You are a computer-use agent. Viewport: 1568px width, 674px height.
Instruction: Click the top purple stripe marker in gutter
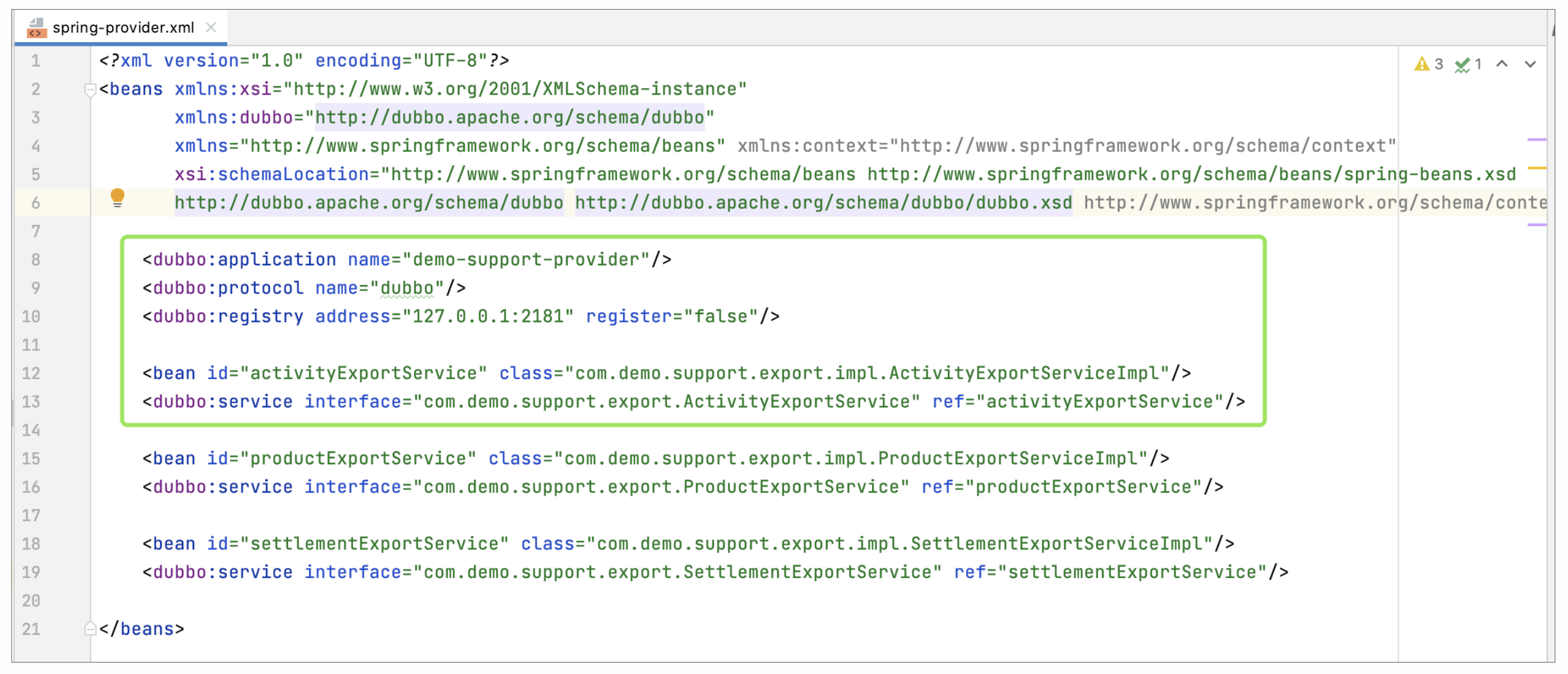(x=1536, y=139)
